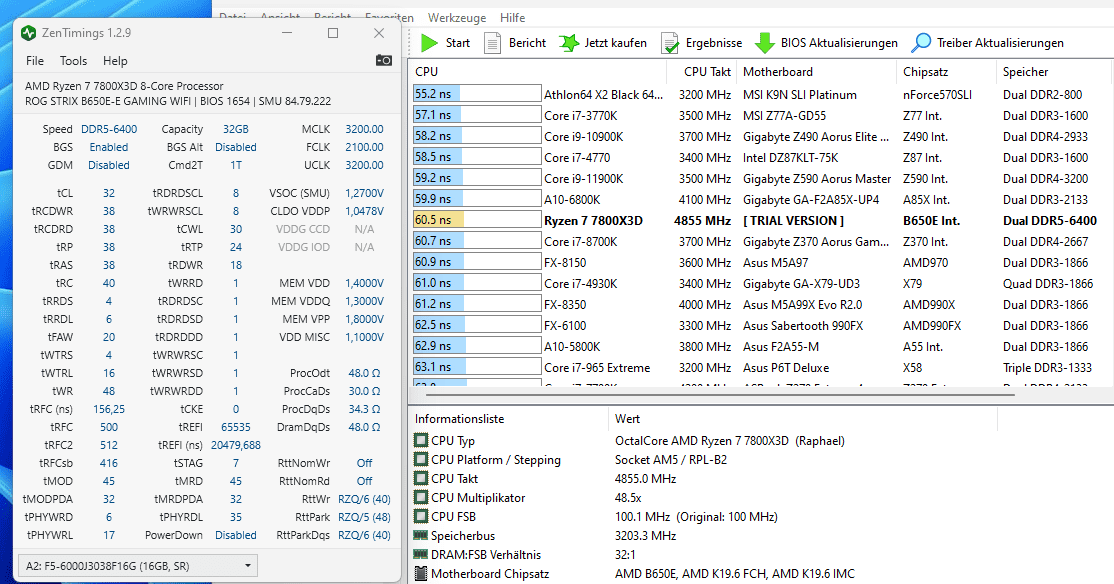Open the Werkzeuge menu
Image resolution: width=1114 pixels, height=584 pixels.
(457, 18)
